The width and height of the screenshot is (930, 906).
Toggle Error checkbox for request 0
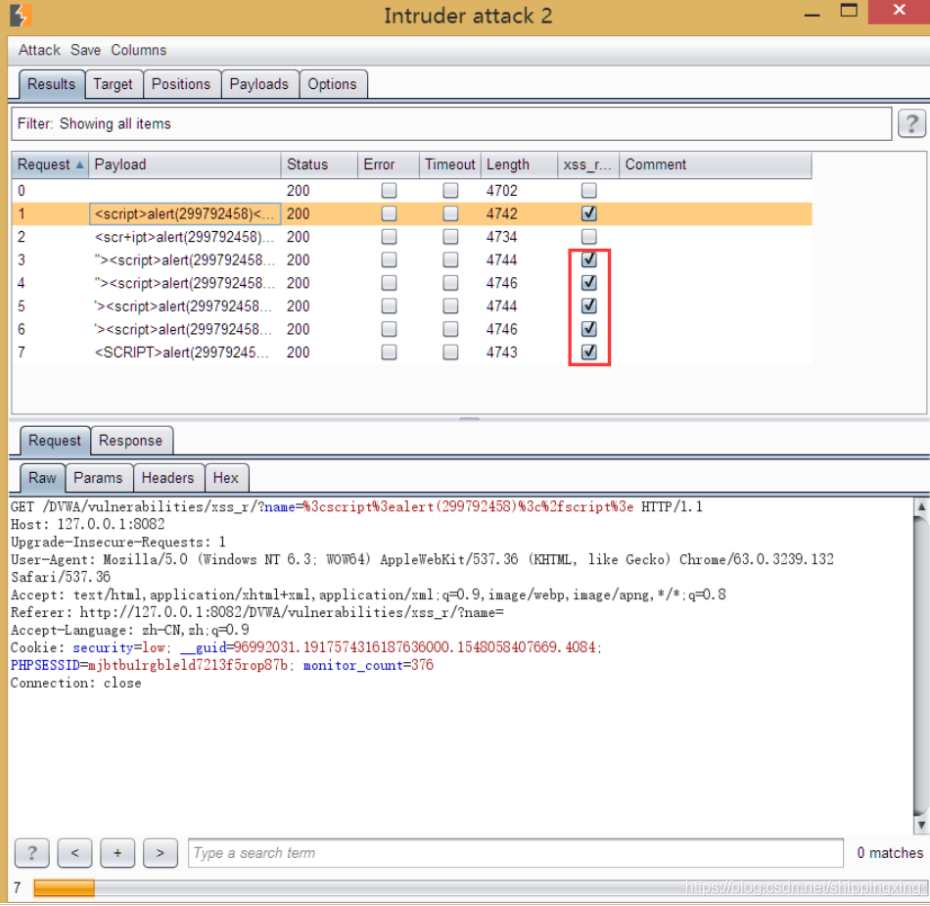389,190
